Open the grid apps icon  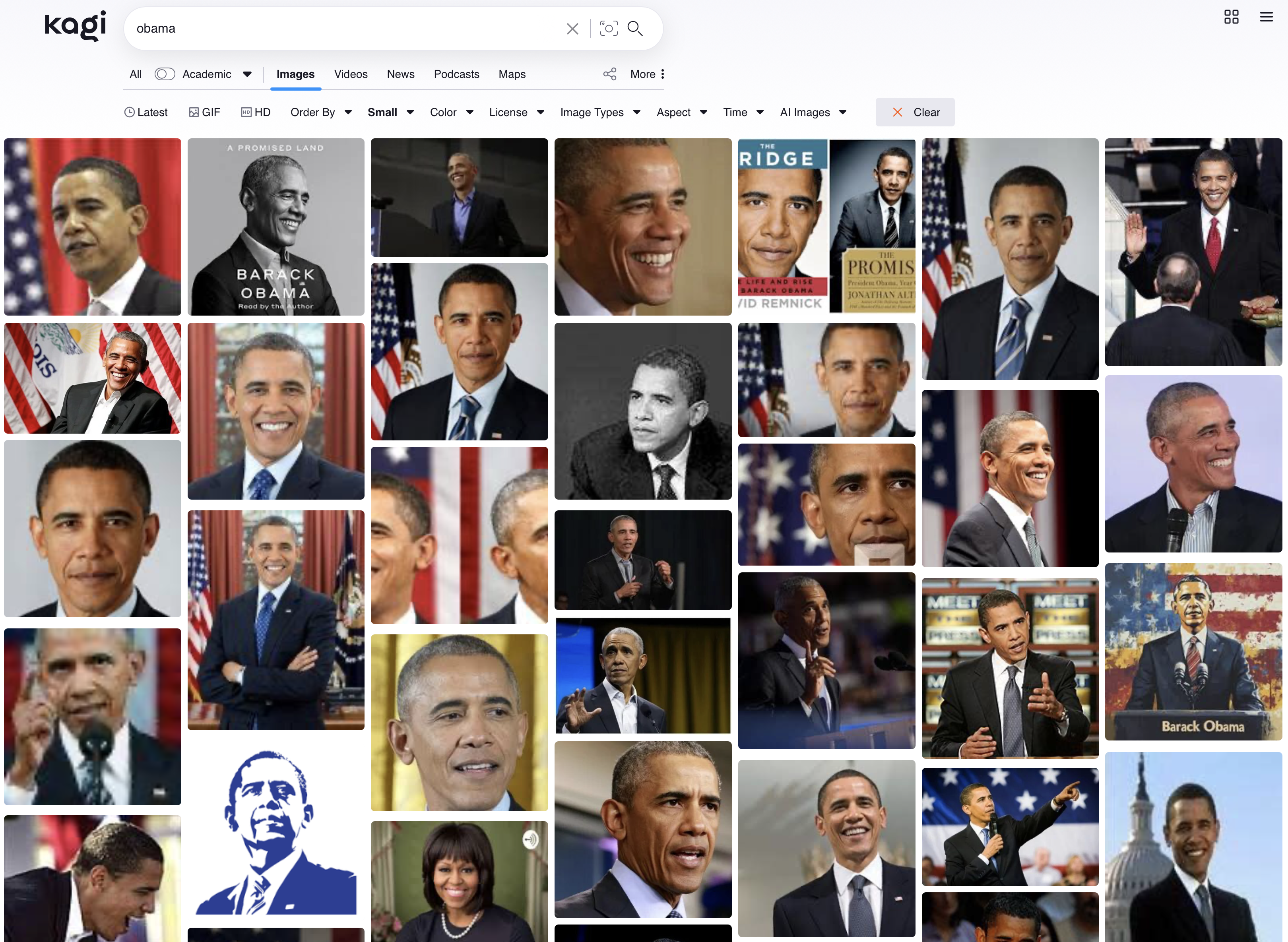coord(1231,17)
